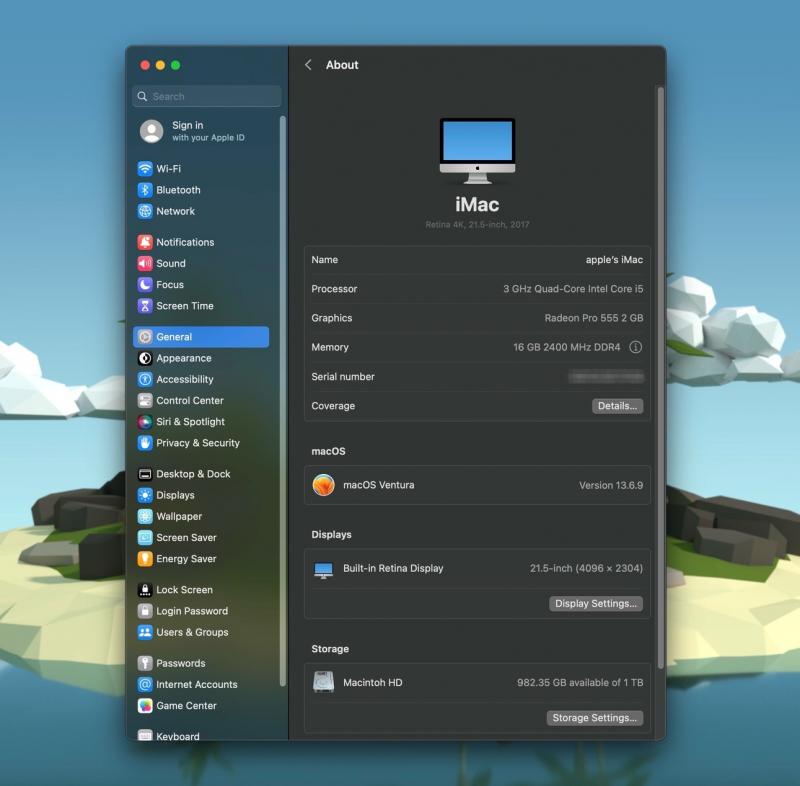Select the Sound speaker icon
Viewport: 800px width, 786px height.
[x=145, y=263]
